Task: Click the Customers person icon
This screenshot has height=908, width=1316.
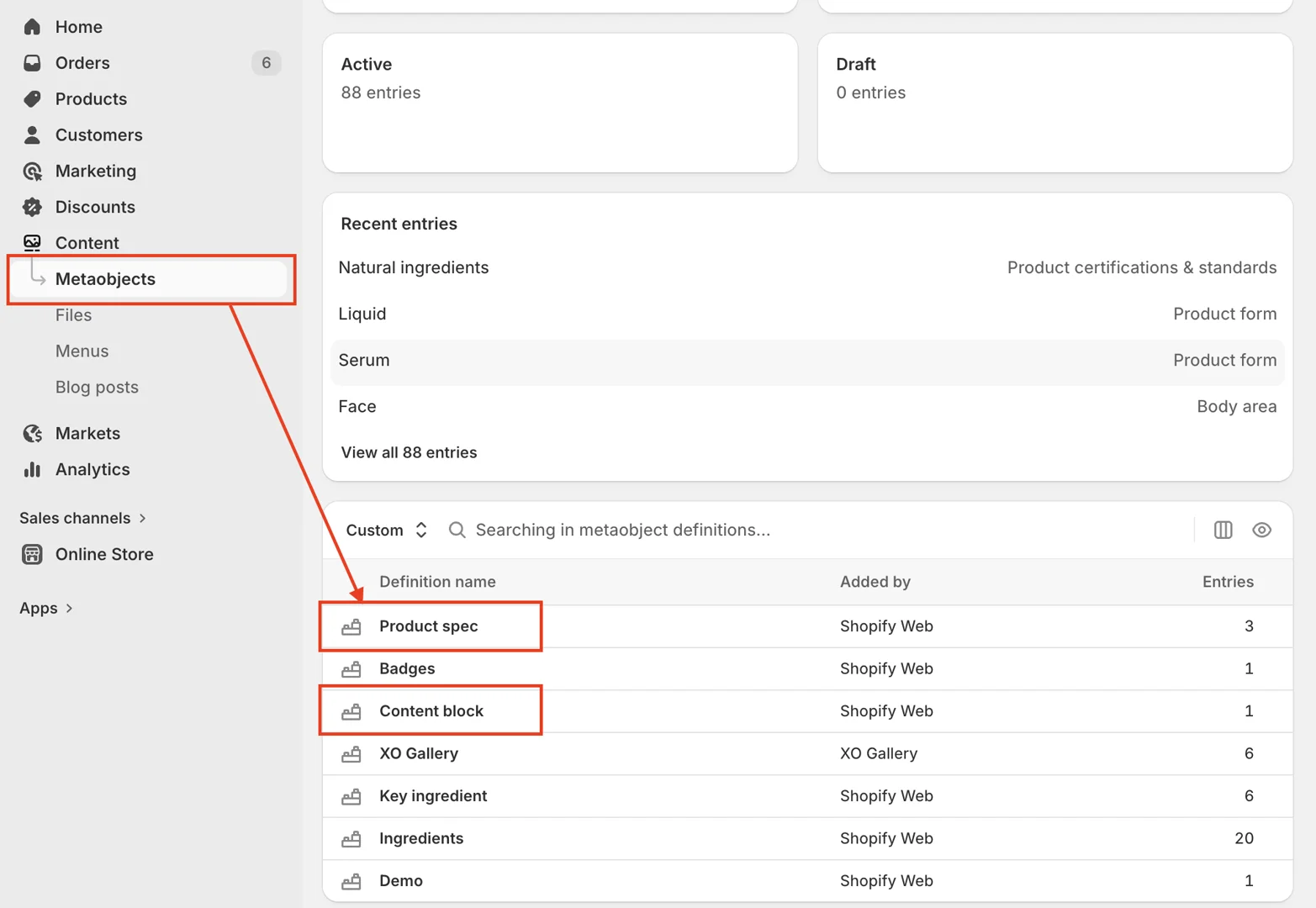Action: 32,135
